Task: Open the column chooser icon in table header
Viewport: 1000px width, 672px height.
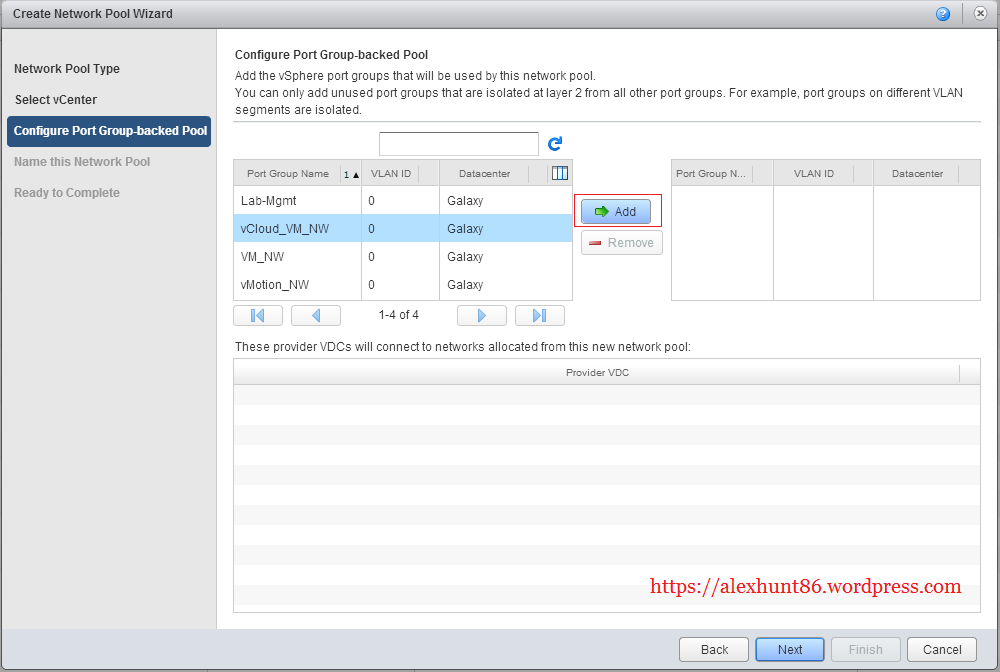Action: [560, 173]
